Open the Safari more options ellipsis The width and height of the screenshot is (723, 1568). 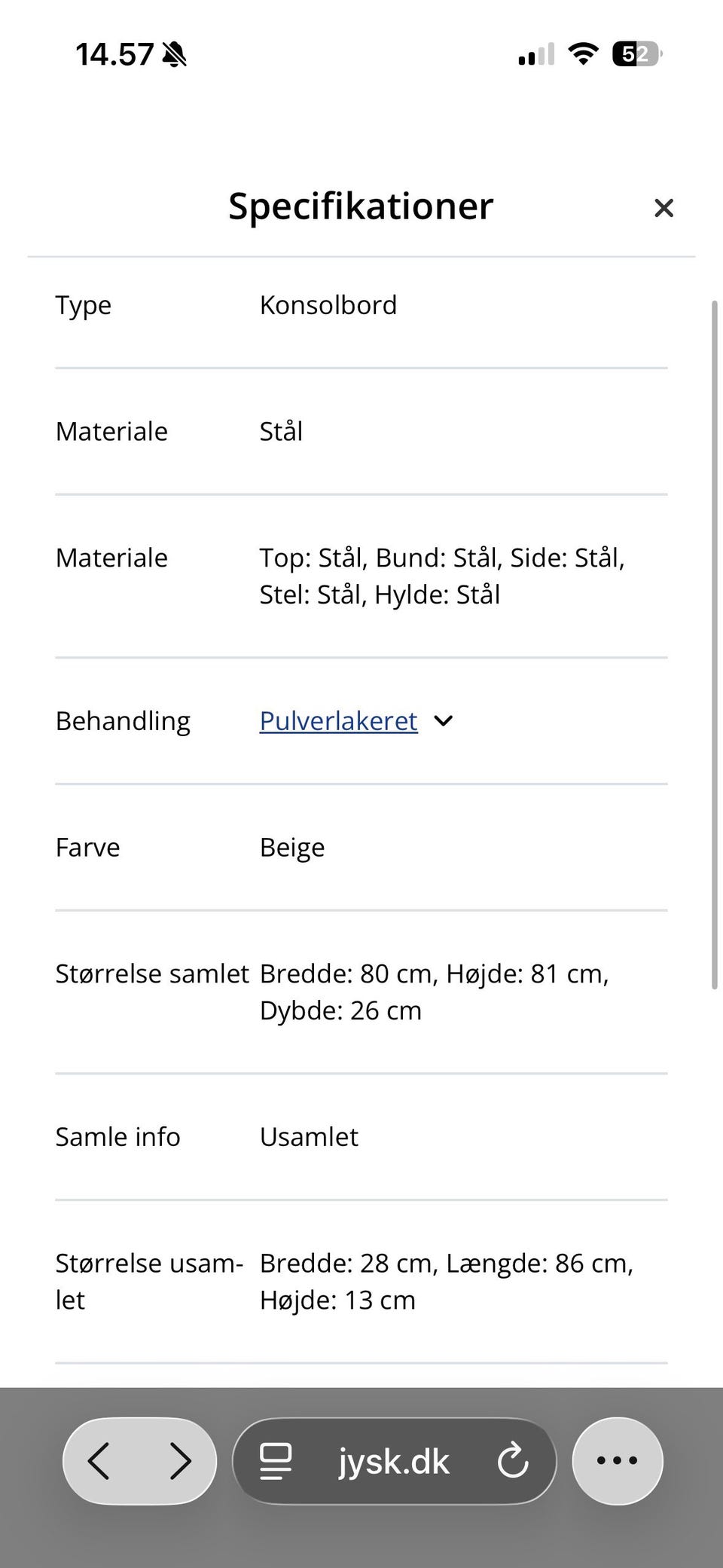[616, 1460]
